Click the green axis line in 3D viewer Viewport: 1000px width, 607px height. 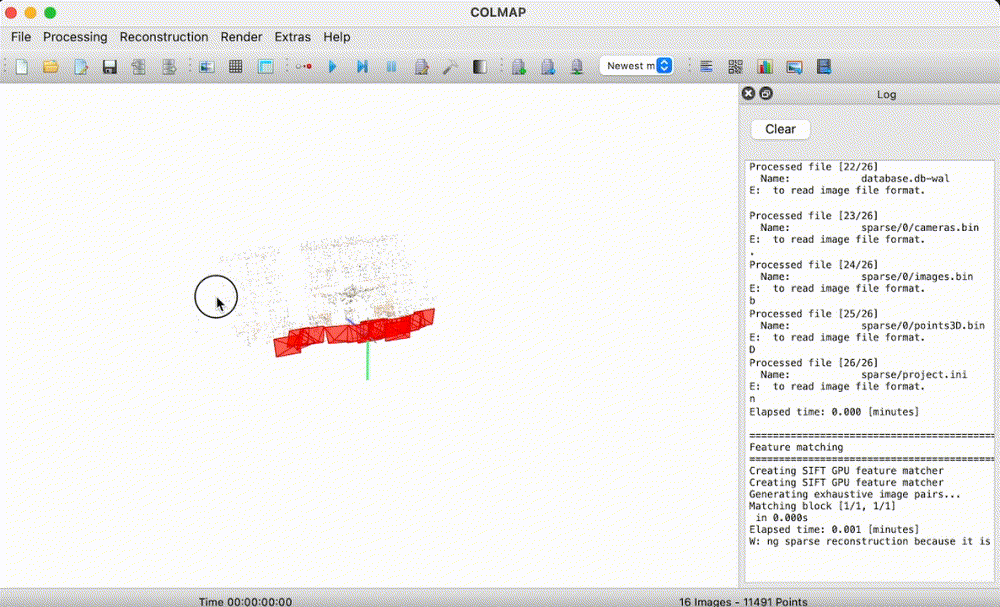point(367,360)
